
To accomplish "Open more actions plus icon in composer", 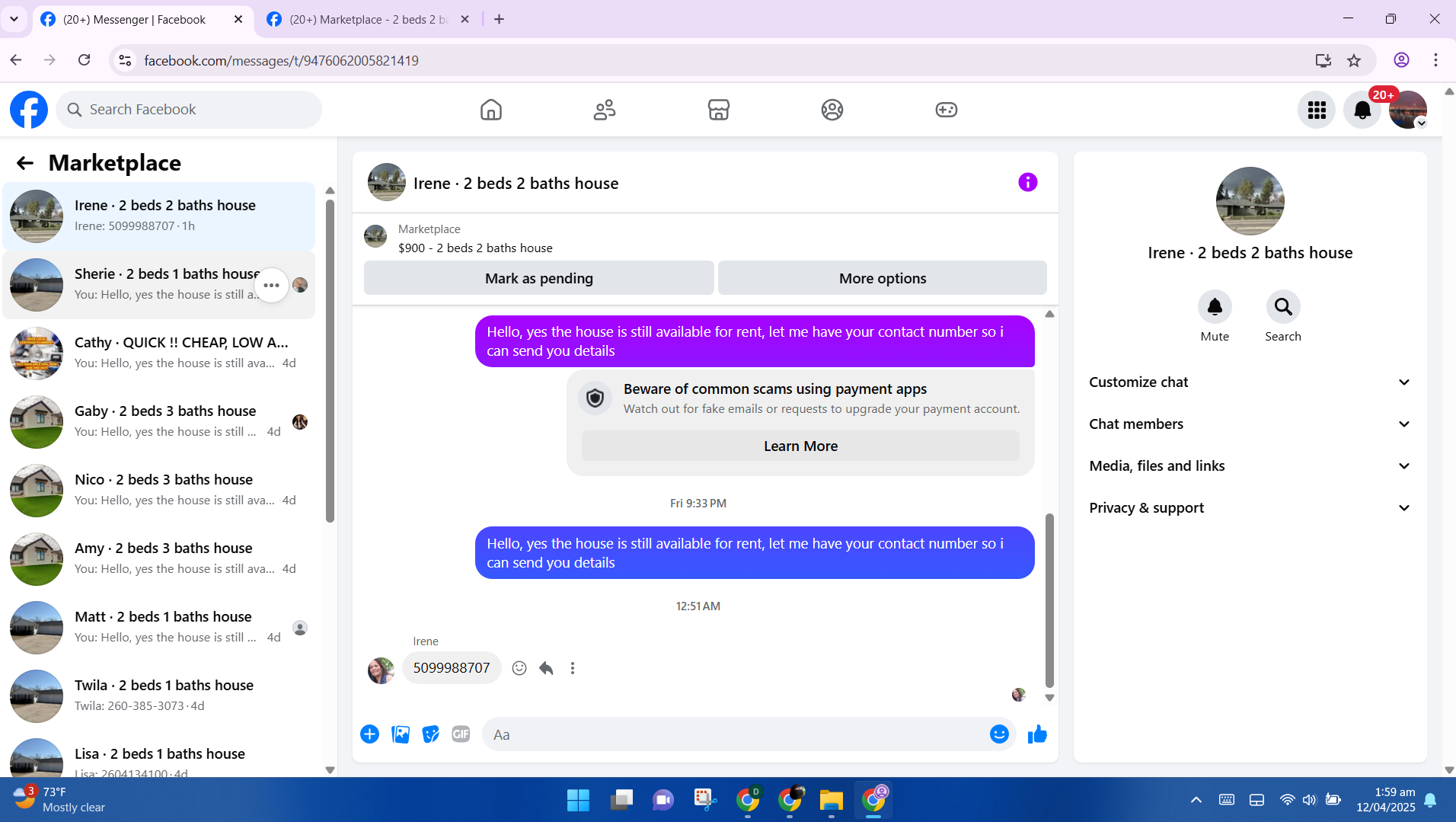I will (369, 734).
